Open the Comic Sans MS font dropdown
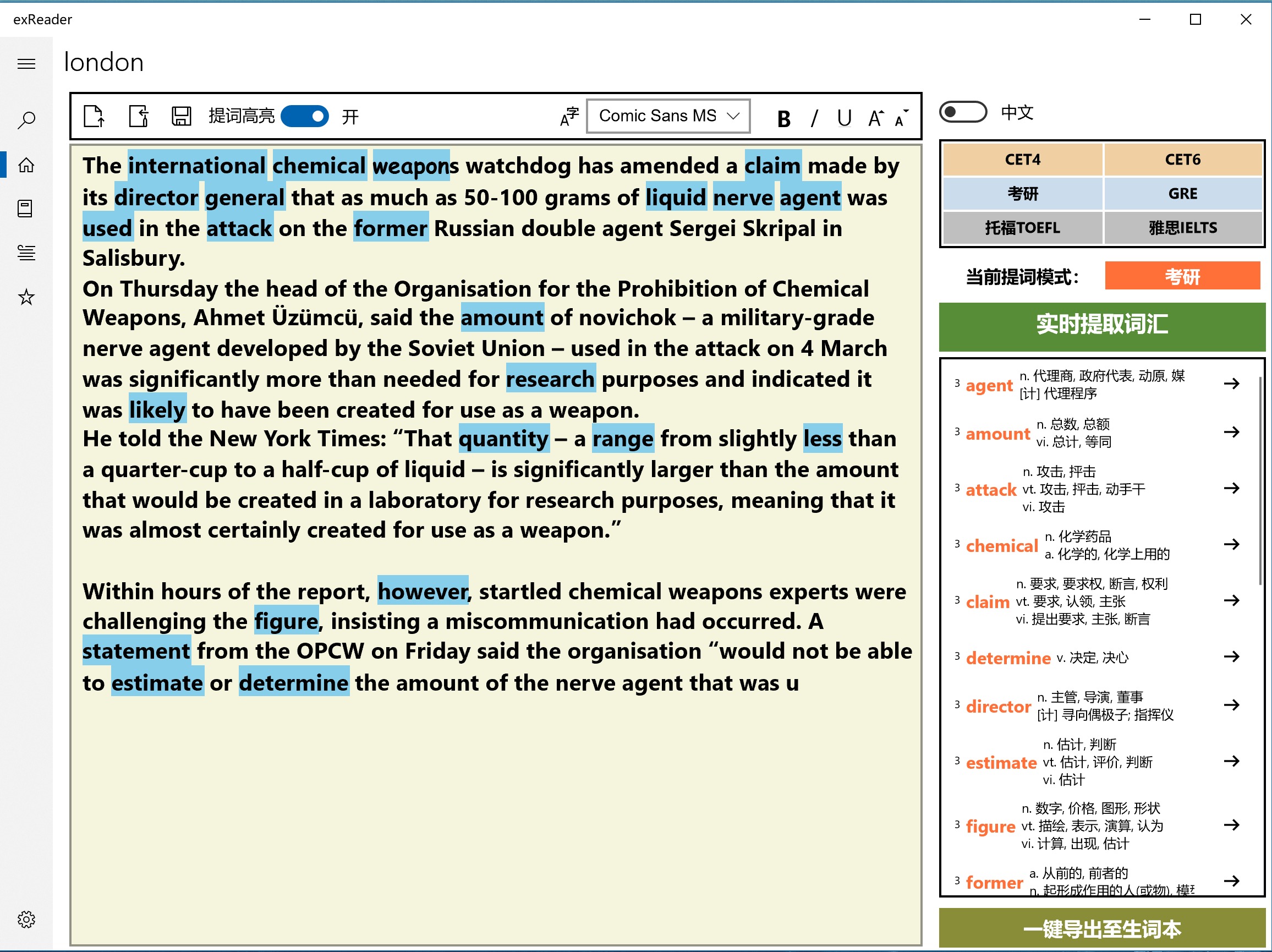 pos(668,116)
